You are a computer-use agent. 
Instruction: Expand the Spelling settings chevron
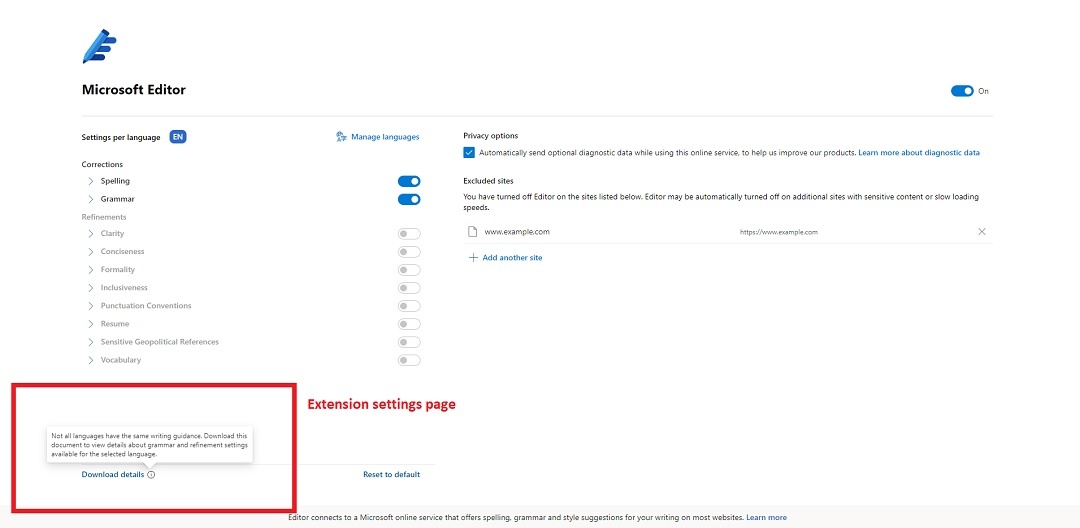click(x=90, y=181)
